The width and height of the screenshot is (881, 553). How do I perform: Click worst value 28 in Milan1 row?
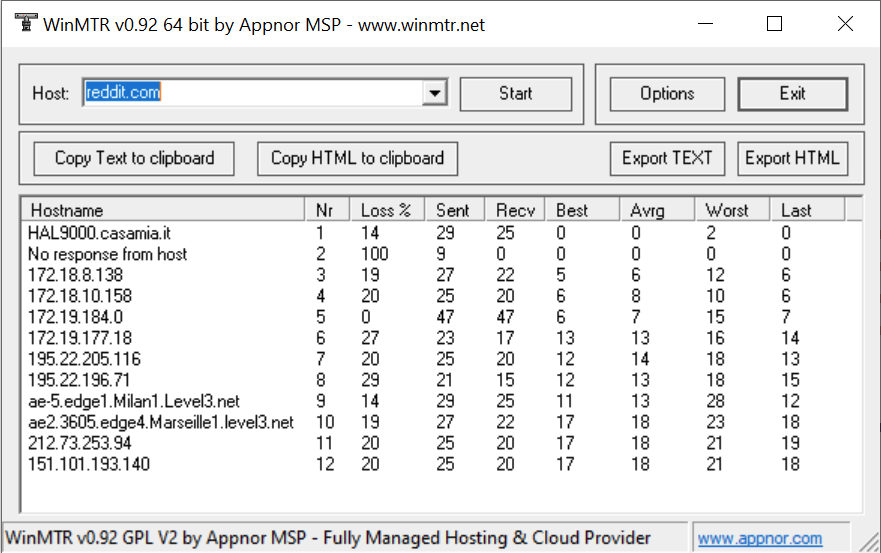pyautogui.click(x=715, y=401)
